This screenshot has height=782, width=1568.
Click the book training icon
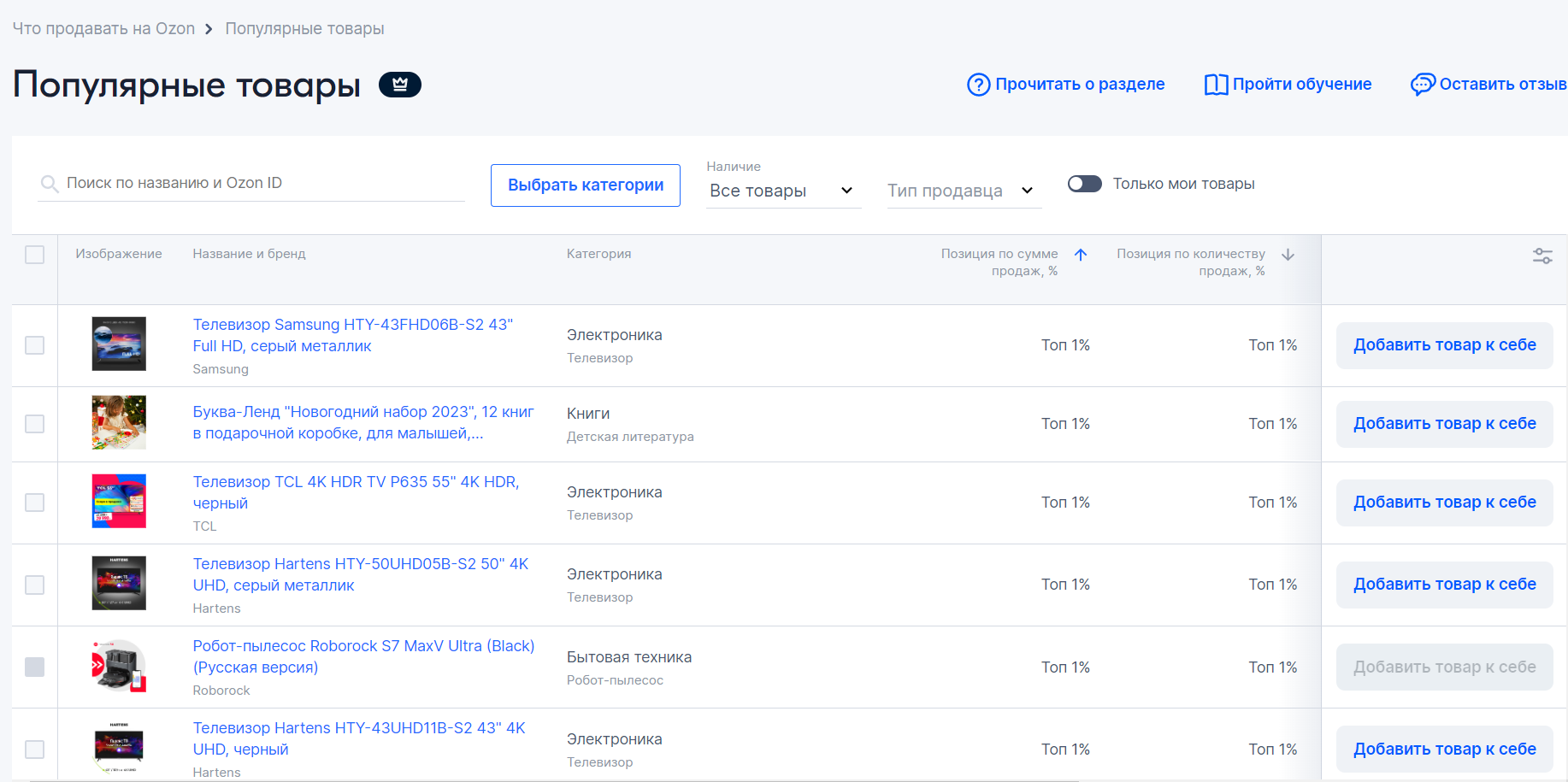click(1215, 85)
